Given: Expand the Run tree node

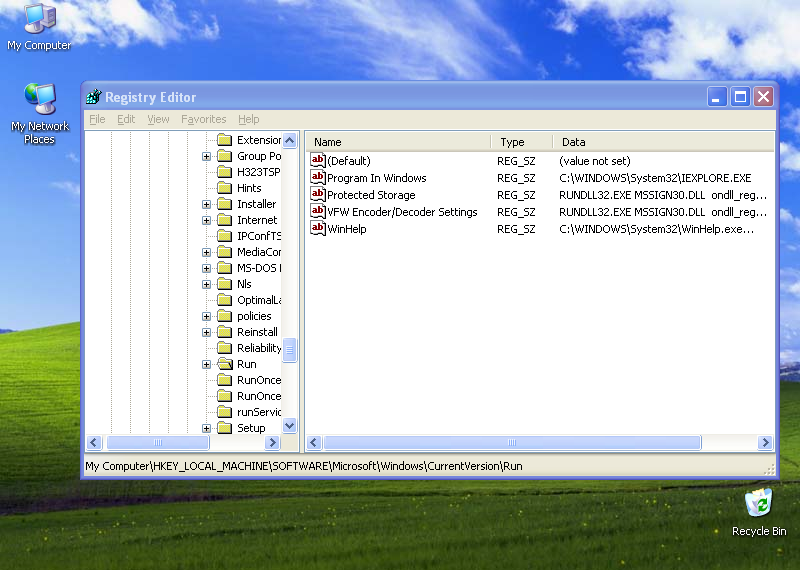Looking at the screenshot, I should [x=206, y=364].
